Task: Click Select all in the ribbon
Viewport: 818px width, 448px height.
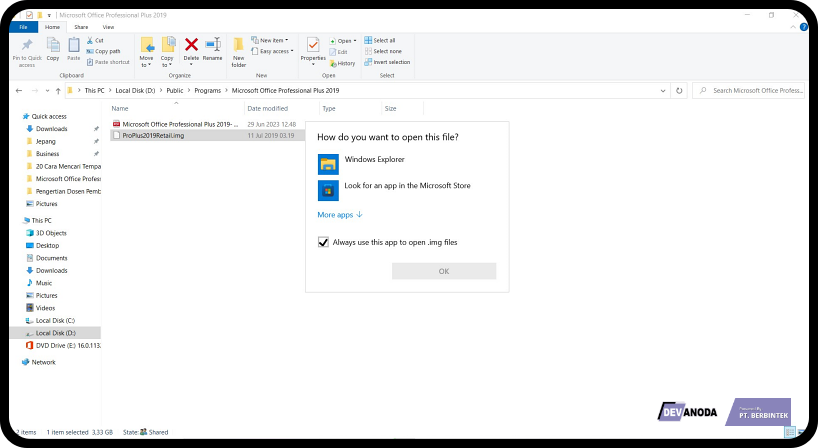Action: click(x=380, y=40)
